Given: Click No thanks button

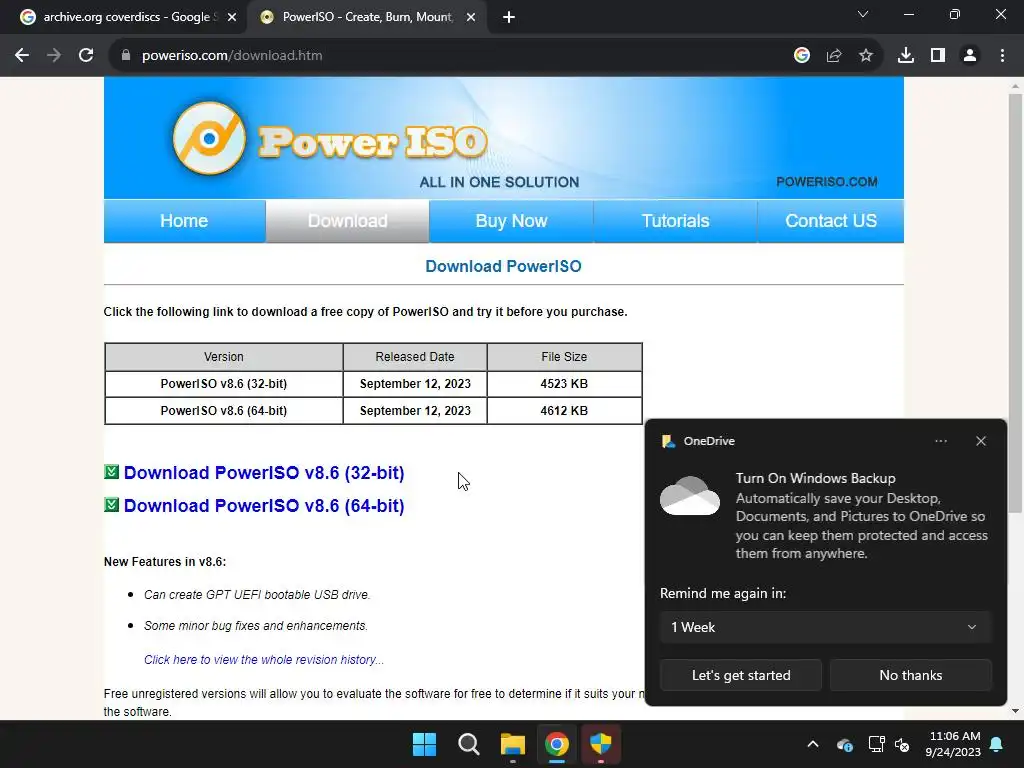Looking at the screenshot, I should click(x=910, y=675).
